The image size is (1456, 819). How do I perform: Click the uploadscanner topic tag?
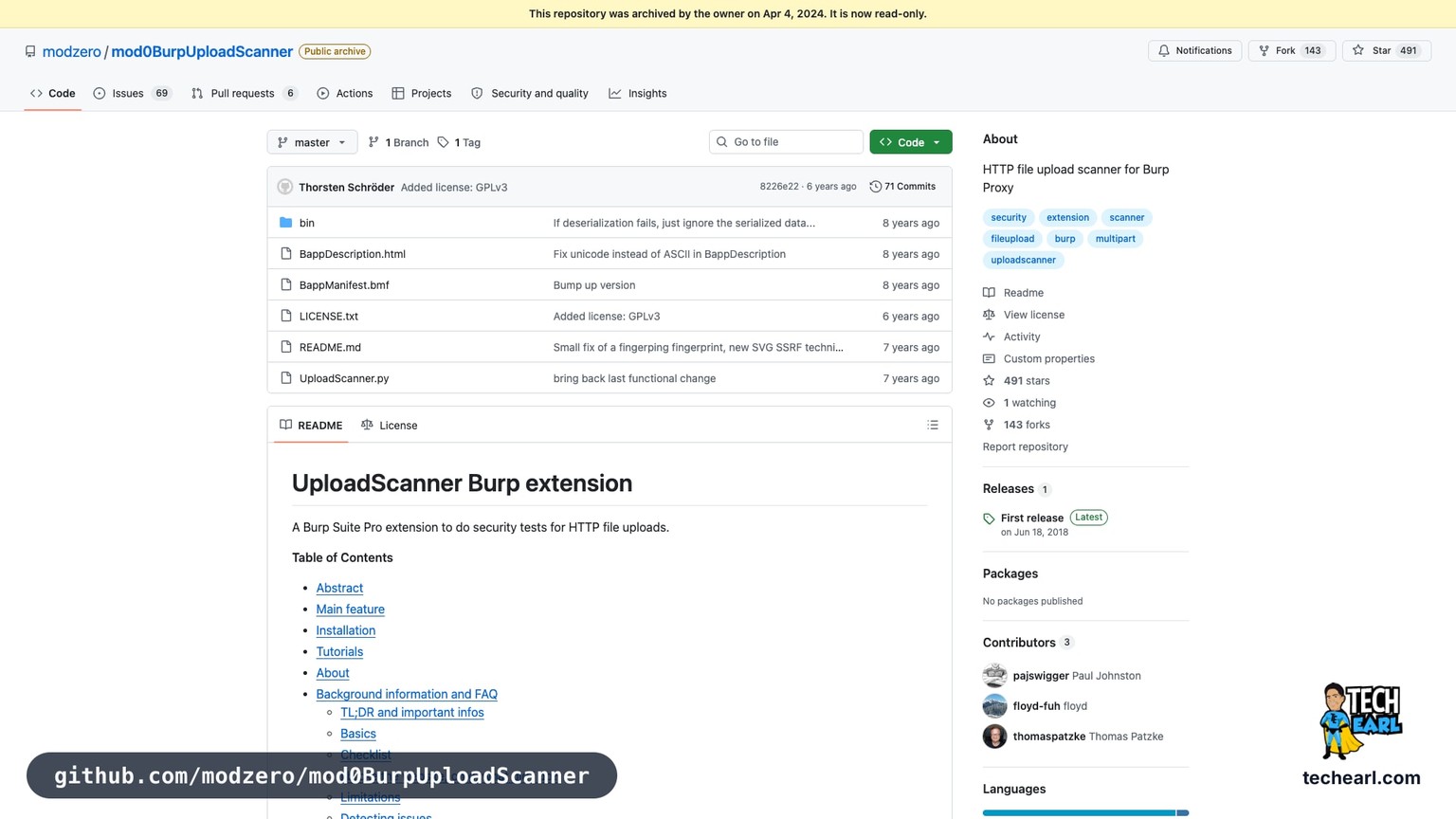[x=1023, y=260]
